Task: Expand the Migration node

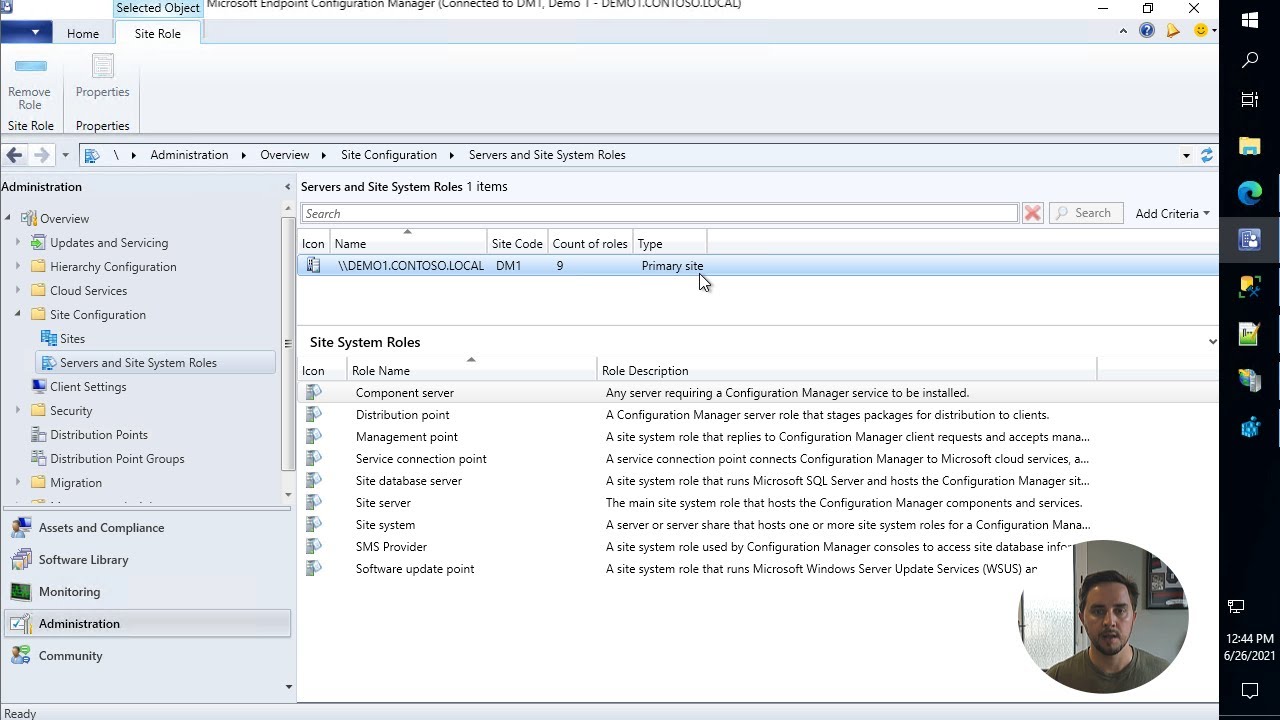Action: click(17, 483)
